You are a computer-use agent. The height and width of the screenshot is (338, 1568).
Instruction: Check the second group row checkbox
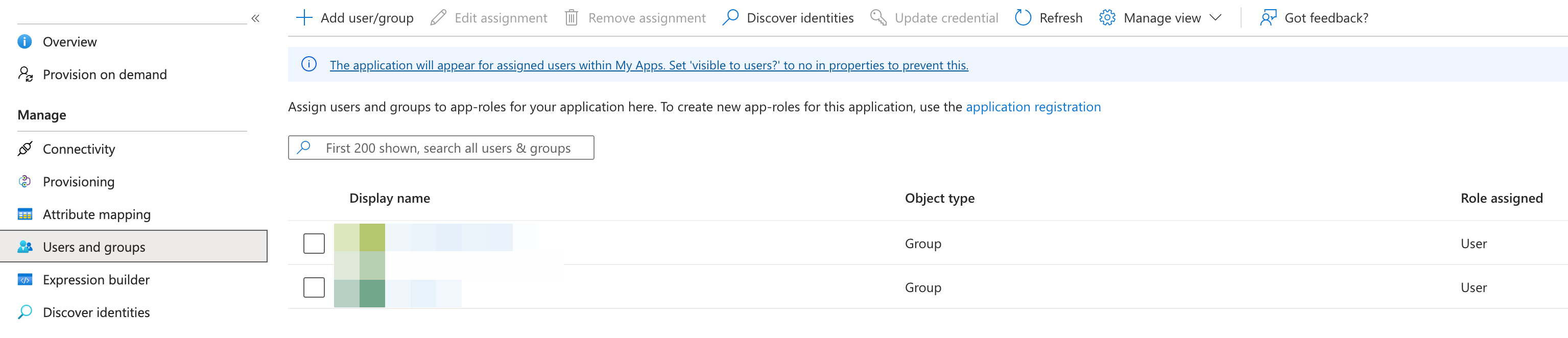tap(314, 287)
